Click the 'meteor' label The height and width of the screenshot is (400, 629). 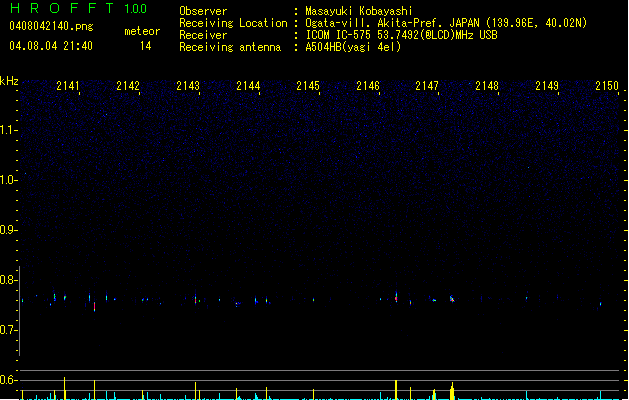pos(142,31)
